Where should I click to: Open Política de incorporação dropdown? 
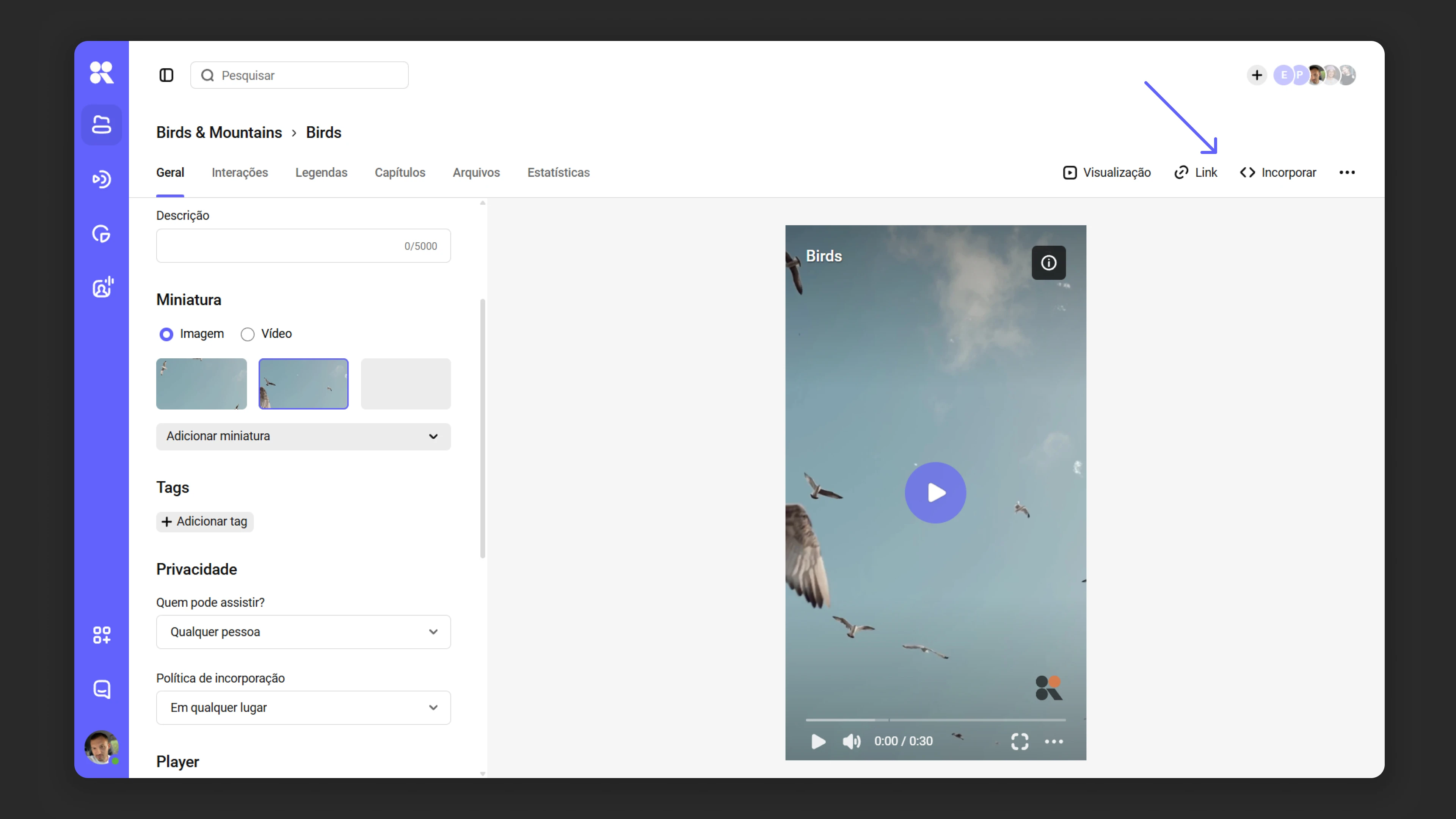click(303, 708)
